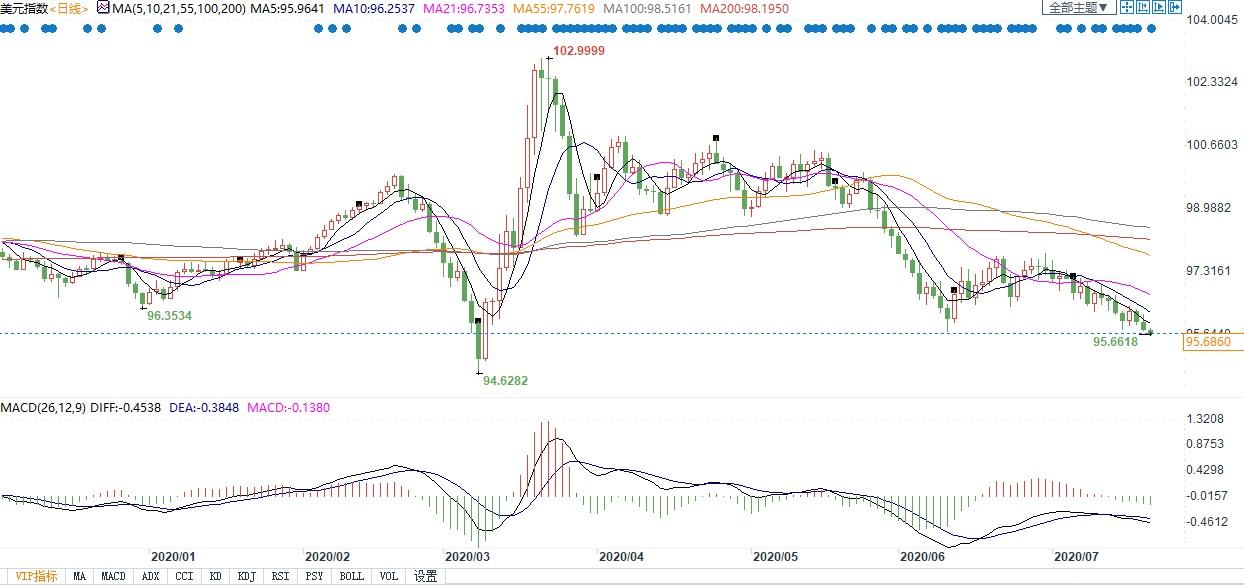1244x585 pixels.
Task: Click the 0.4298 MACD axis value
Action: pyautogui.click(x=1205, y=470)
